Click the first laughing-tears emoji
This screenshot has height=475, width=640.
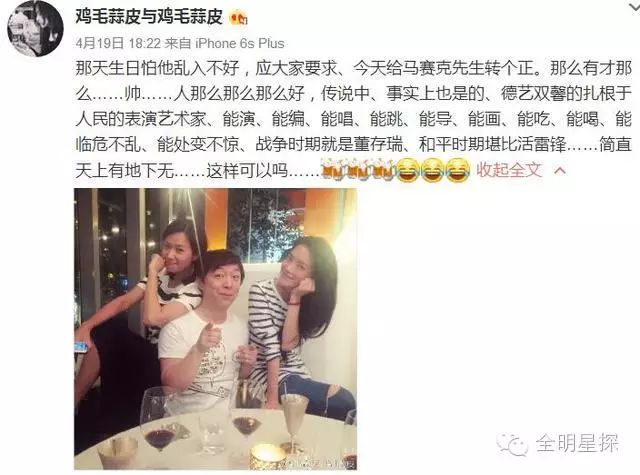point(407,170)
